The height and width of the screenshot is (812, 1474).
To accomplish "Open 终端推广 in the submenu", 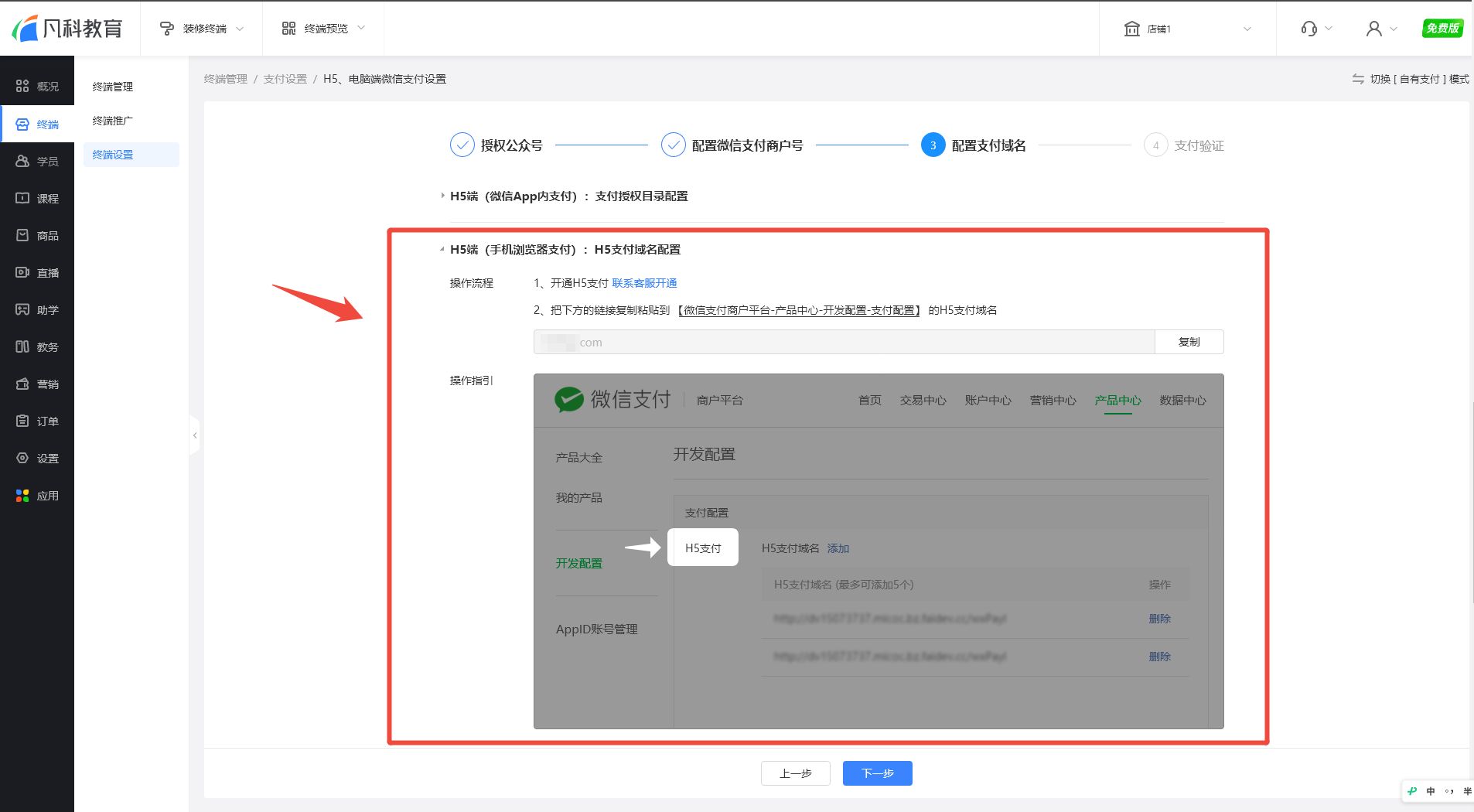I will 113,121.
